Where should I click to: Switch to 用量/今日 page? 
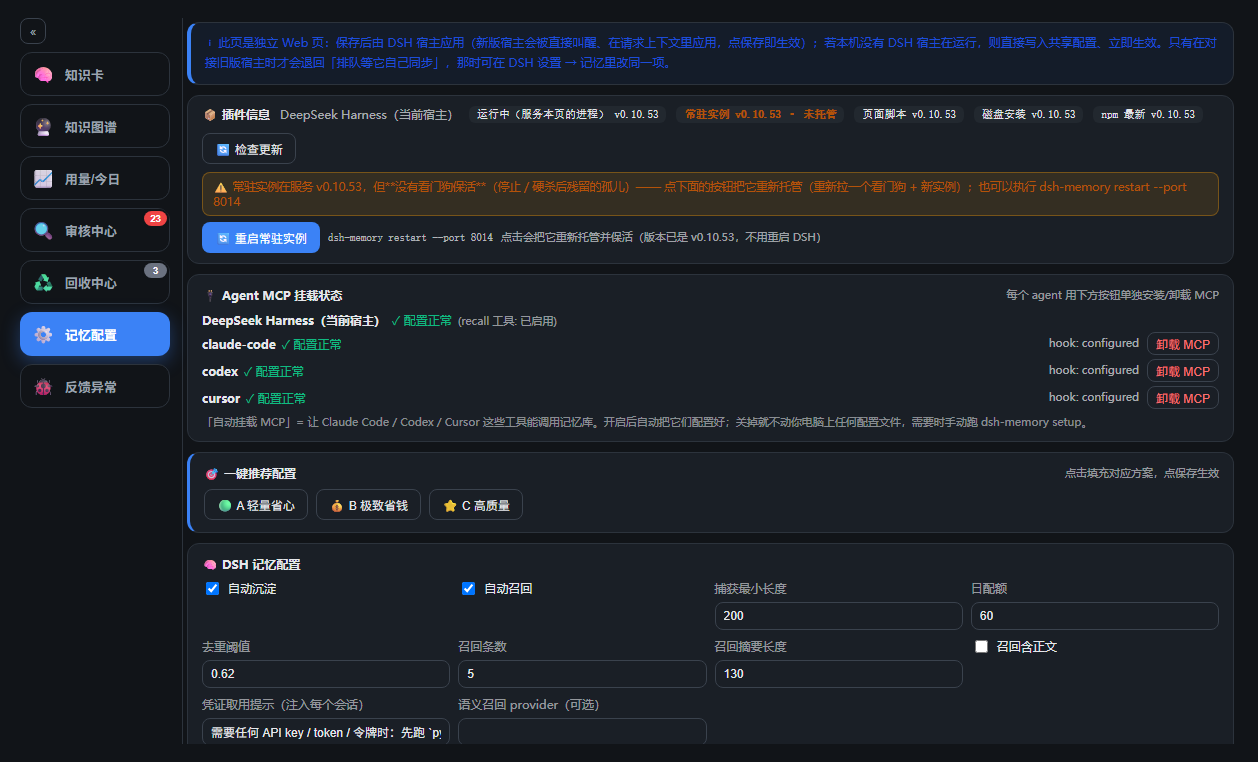pyautogui.click(x=95, y=178)
